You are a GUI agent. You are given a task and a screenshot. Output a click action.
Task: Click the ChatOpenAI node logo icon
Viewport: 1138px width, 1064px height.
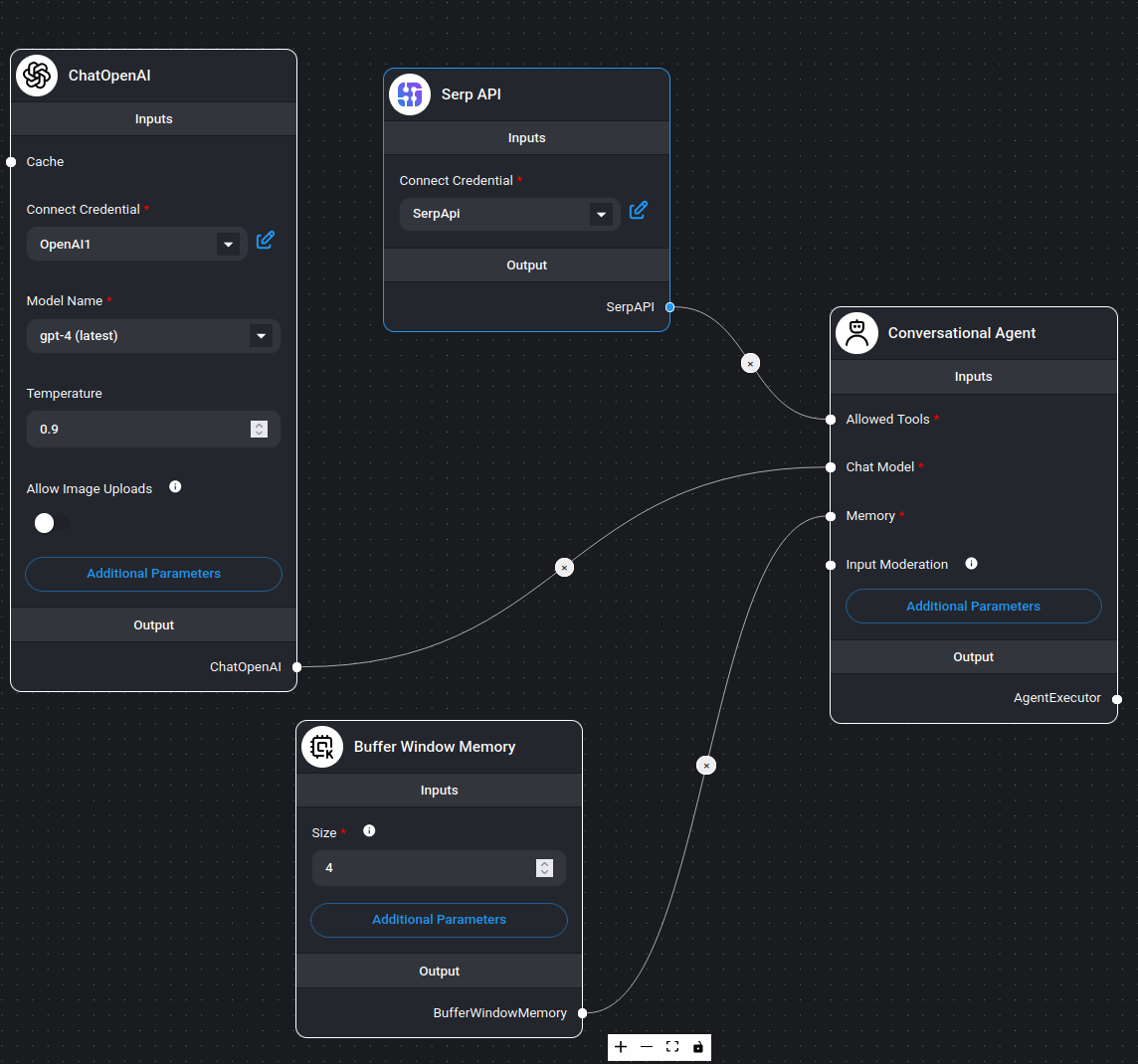37,76
